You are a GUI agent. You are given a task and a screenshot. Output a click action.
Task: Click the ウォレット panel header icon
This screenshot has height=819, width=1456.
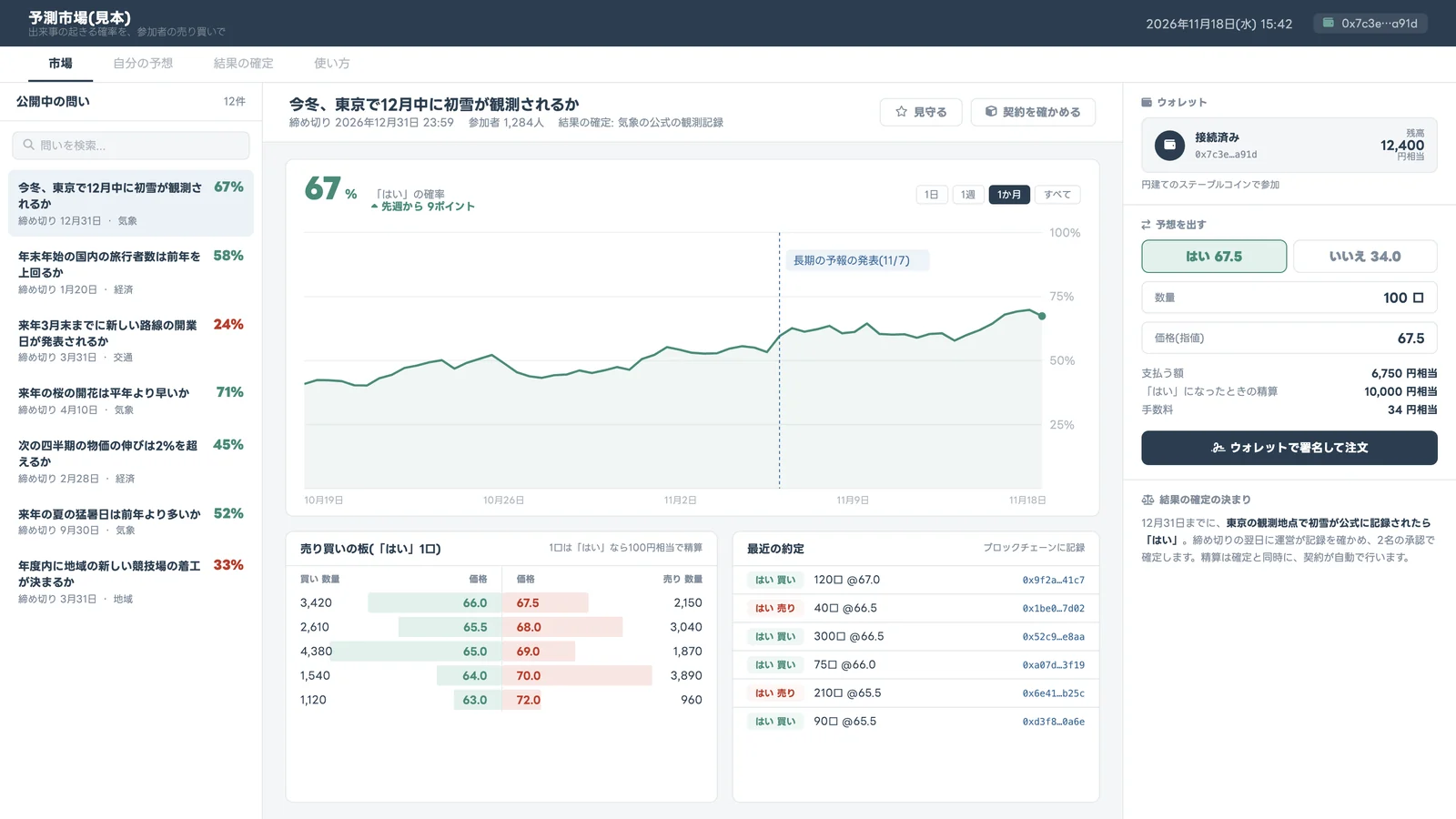(x=1147, y=102)
